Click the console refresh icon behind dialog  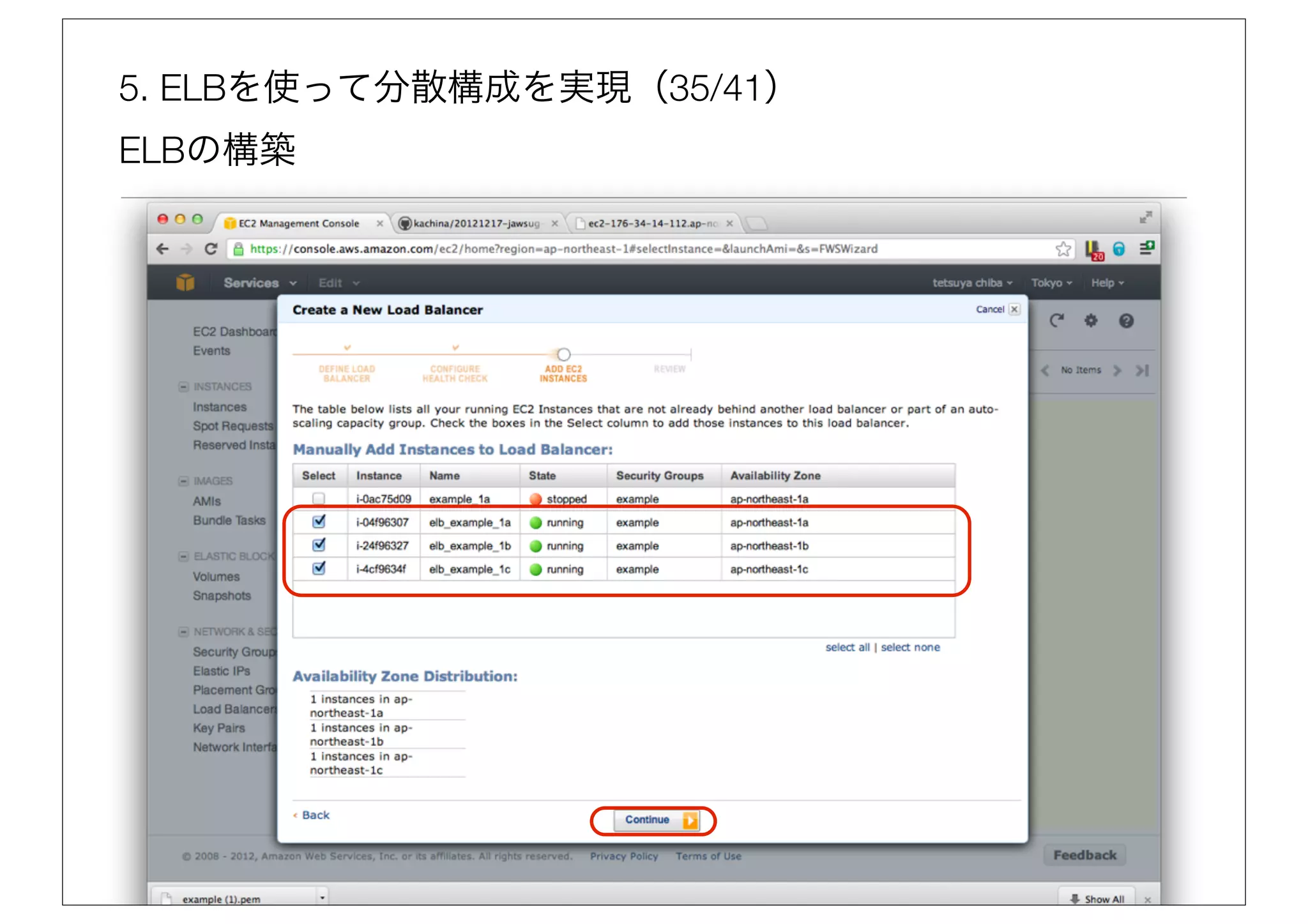(1057, 320)
